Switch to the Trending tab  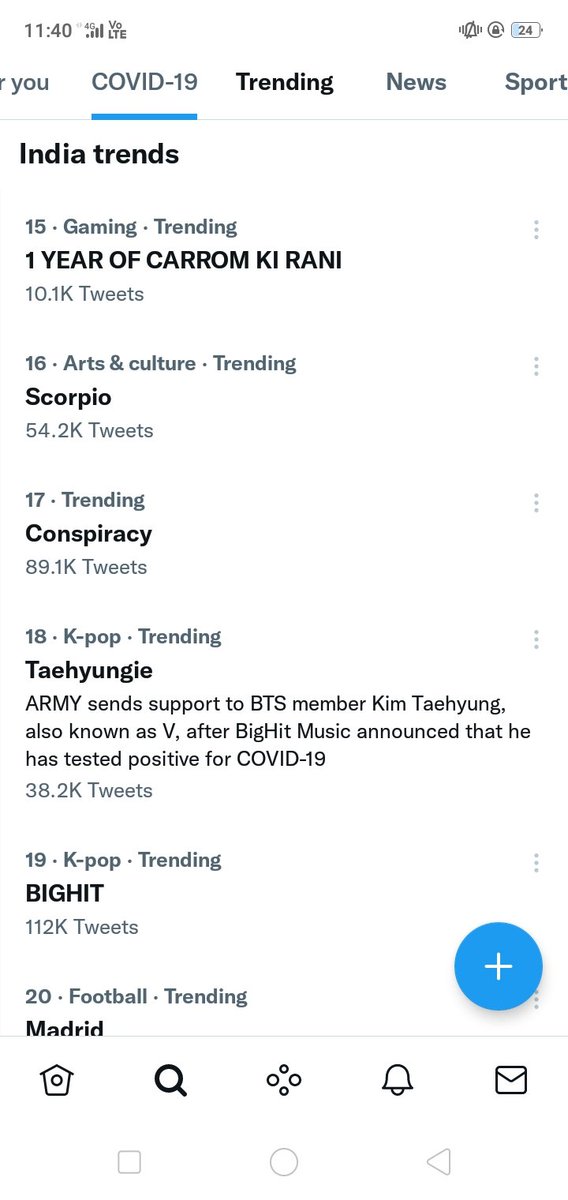tap(285, 82)
